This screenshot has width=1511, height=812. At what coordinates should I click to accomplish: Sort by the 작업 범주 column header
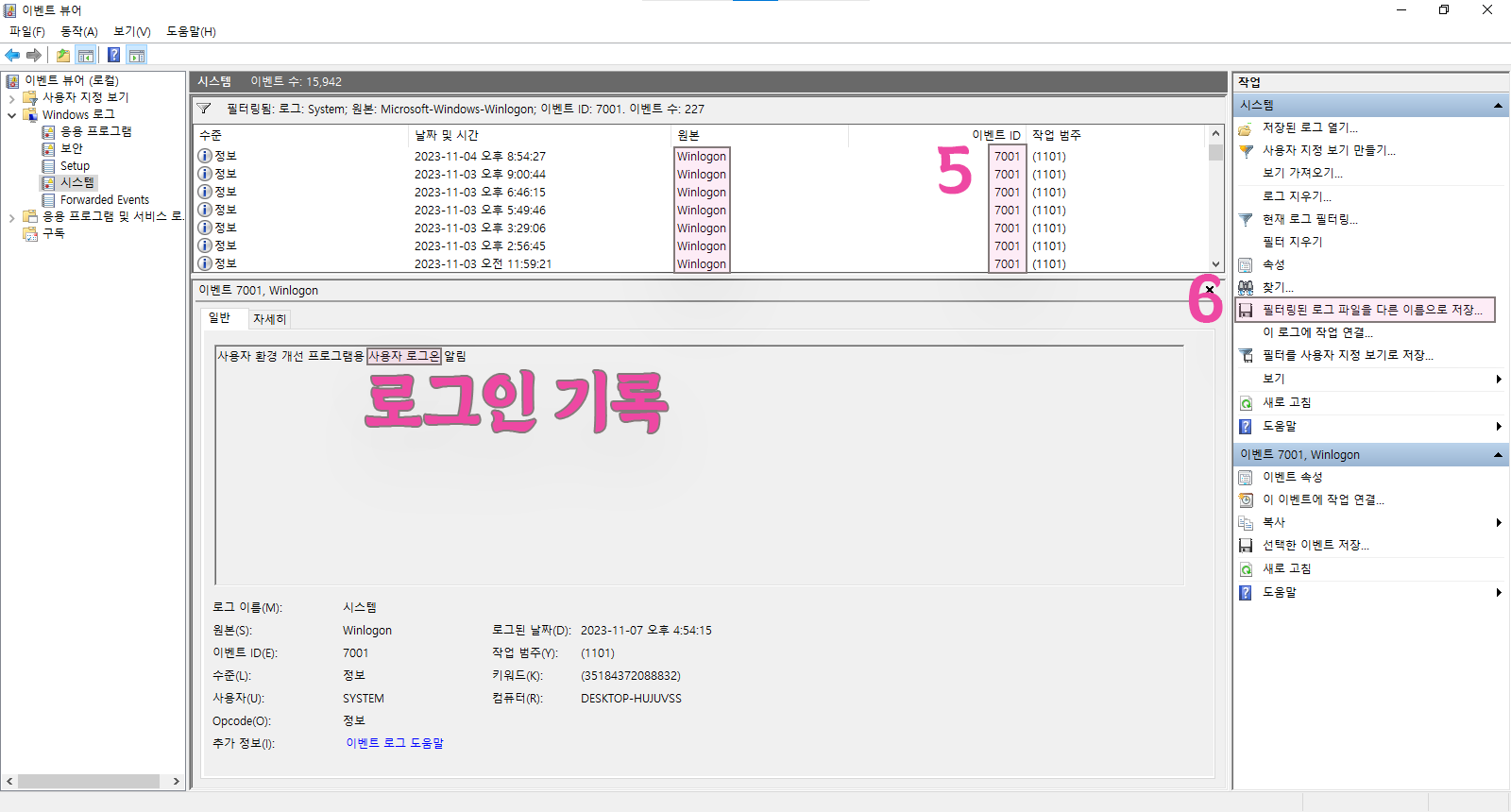(1116, 135)
